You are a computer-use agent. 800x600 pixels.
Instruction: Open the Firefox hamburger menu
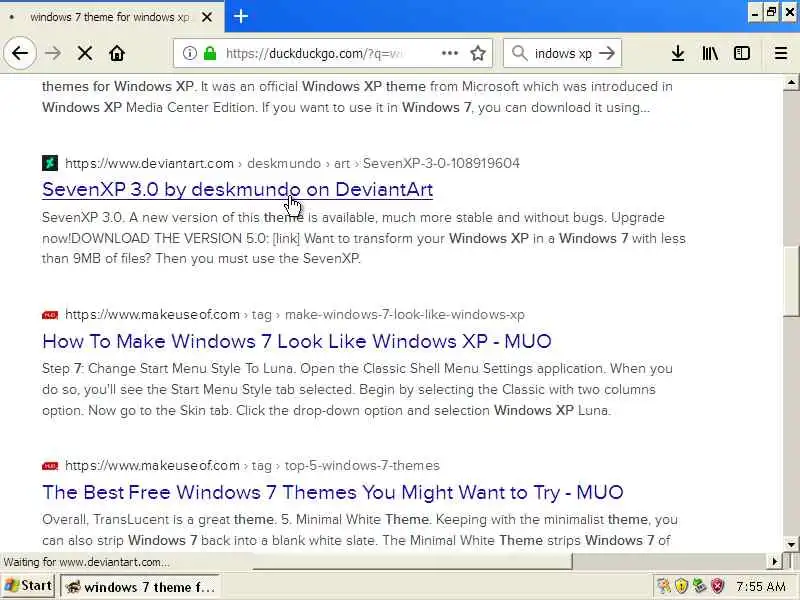tap(781, 53)
